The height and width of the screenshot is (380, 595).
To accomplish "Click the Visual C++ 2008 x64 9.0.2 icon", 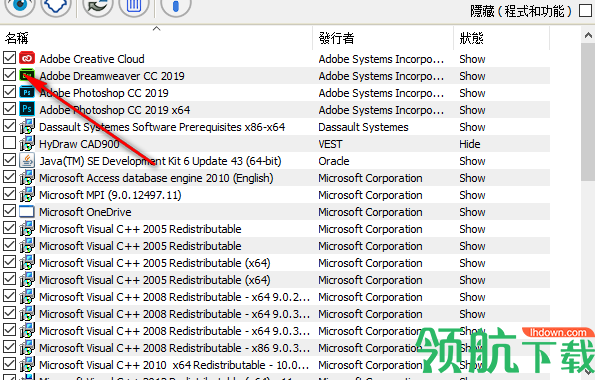I will 27,296.
